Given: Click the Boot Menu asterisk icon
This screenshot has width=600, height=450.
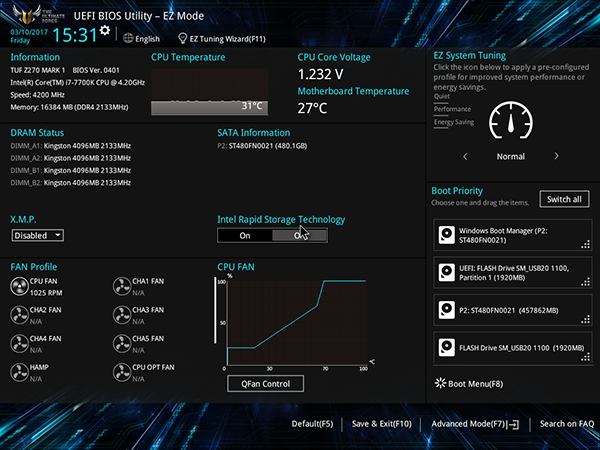Looking at the screenshot, I should 440,383.
